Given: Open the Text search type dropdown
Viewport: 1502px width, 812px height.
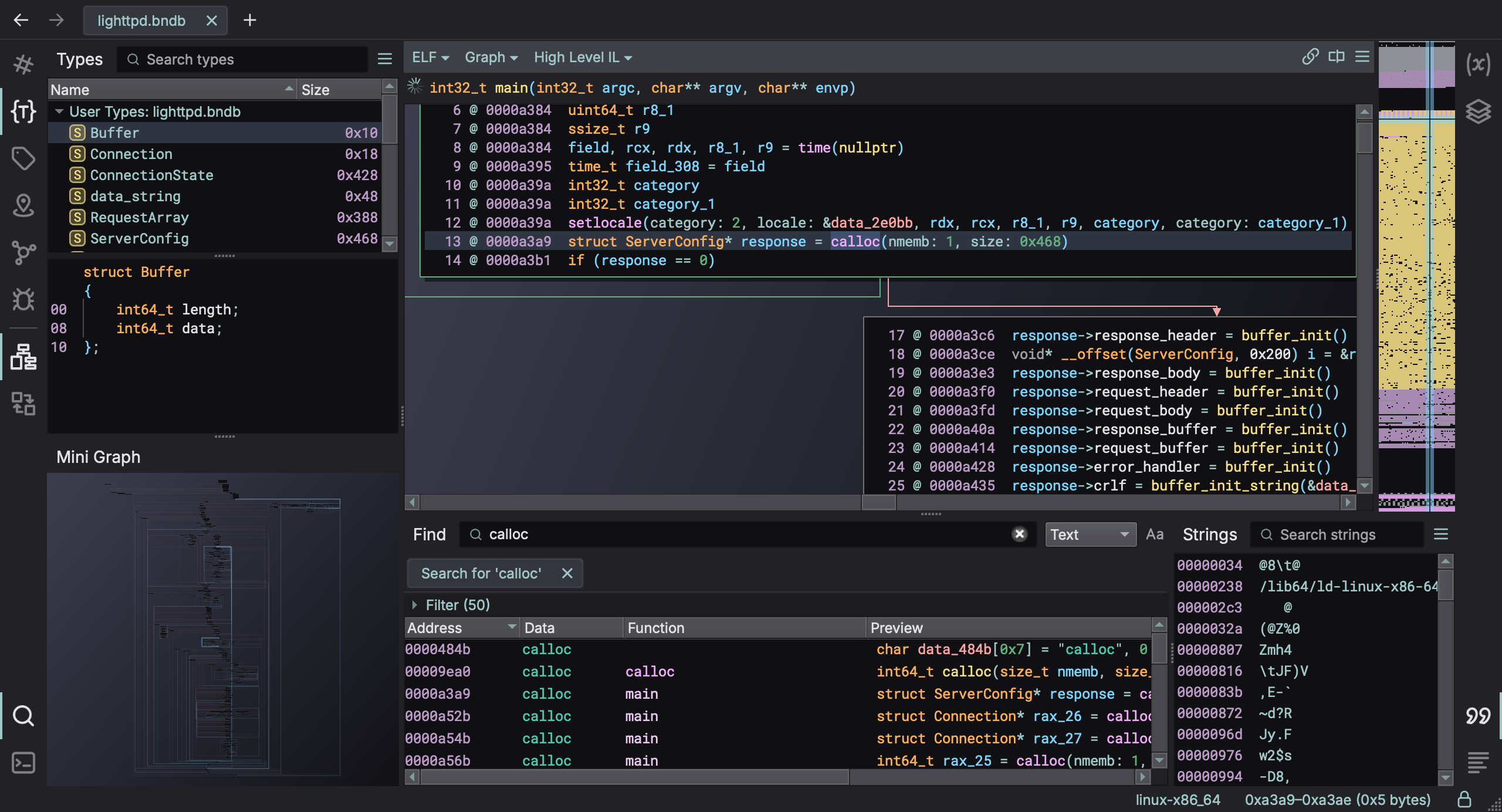Looking at the screenshot, I should [1090, 534].
